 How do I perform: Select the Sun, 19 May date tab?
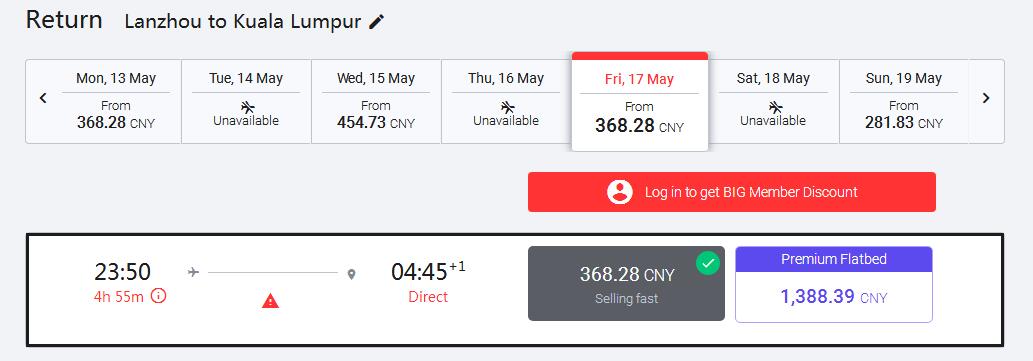904,101
